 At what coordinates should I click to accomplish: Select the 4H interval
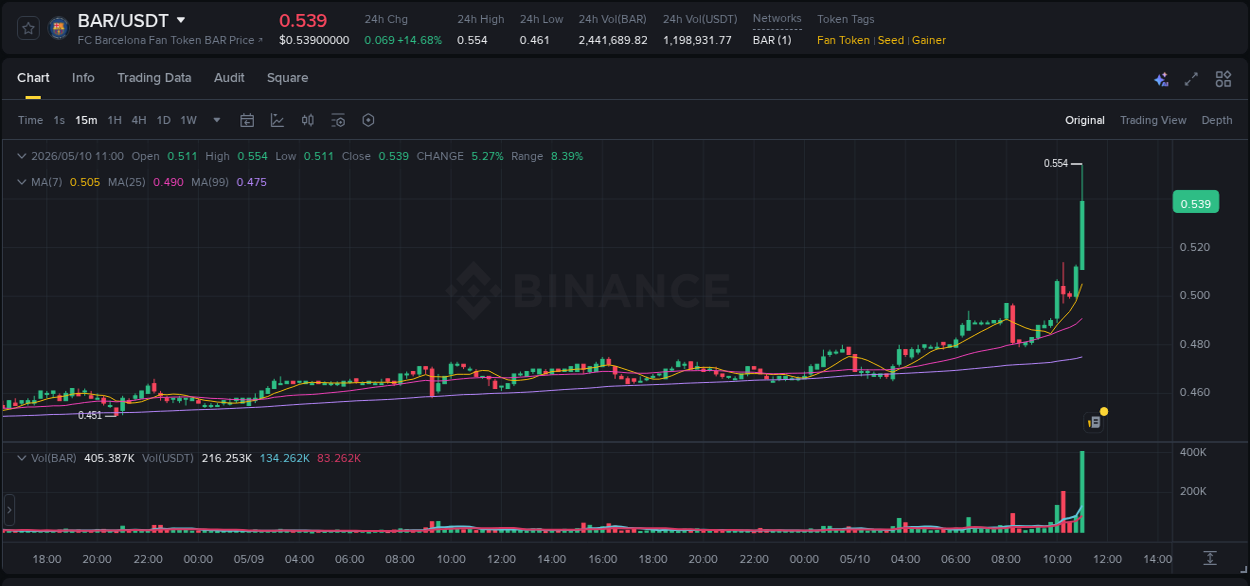(x=139, y=120)
